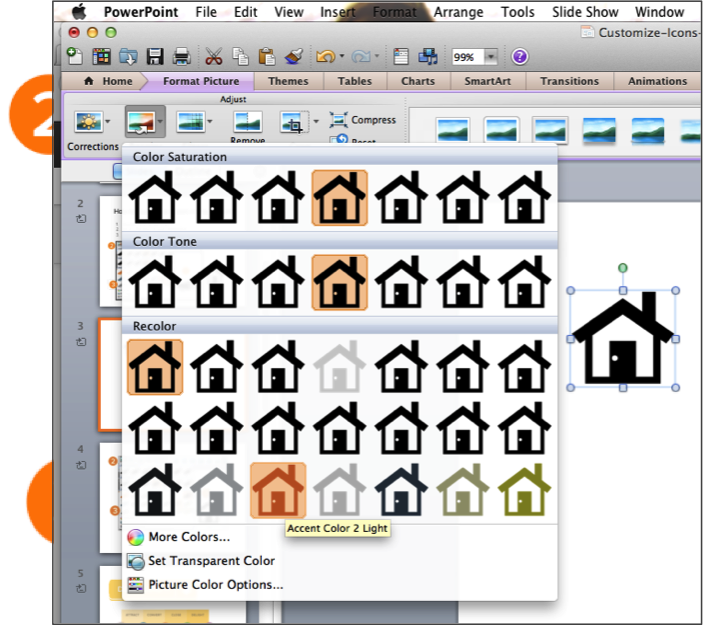Expand the Recolor dropdown arrow
Screen dimensions: 703x626
pyautogui.click(x=161, y=122)
